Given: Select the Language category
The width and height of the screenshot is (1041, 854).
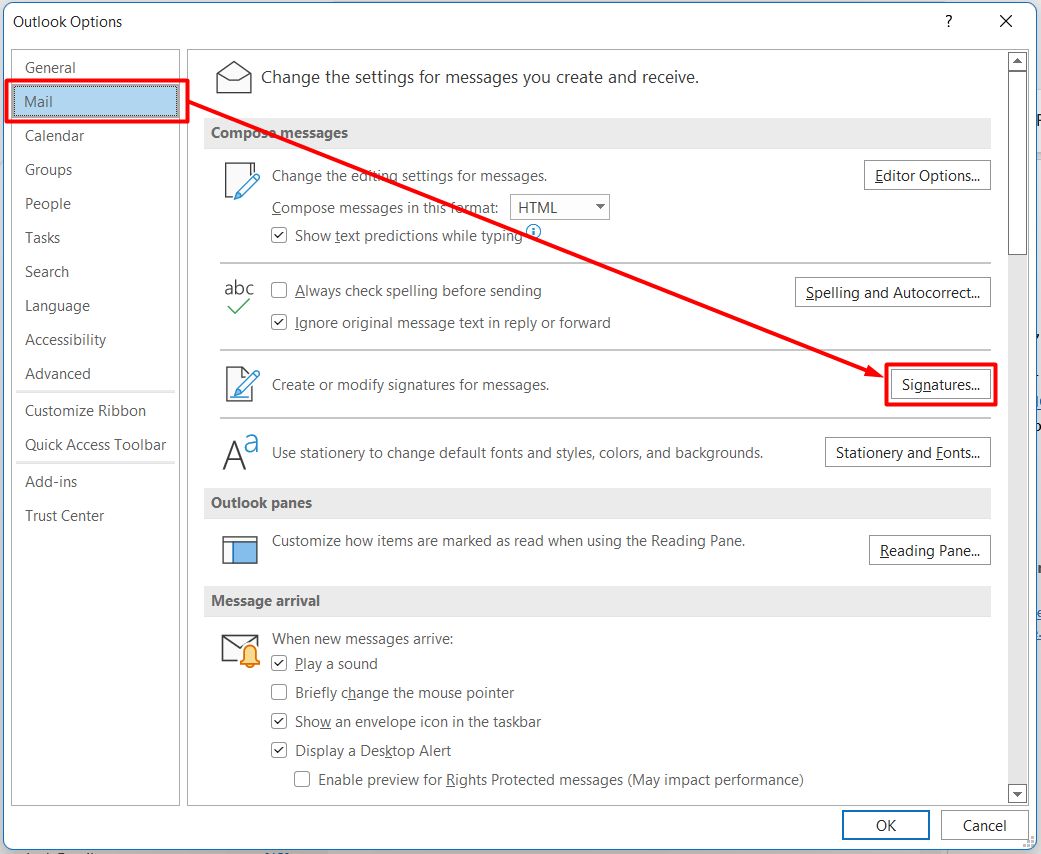Looking at the screenshot, I should tap(96, 305).
